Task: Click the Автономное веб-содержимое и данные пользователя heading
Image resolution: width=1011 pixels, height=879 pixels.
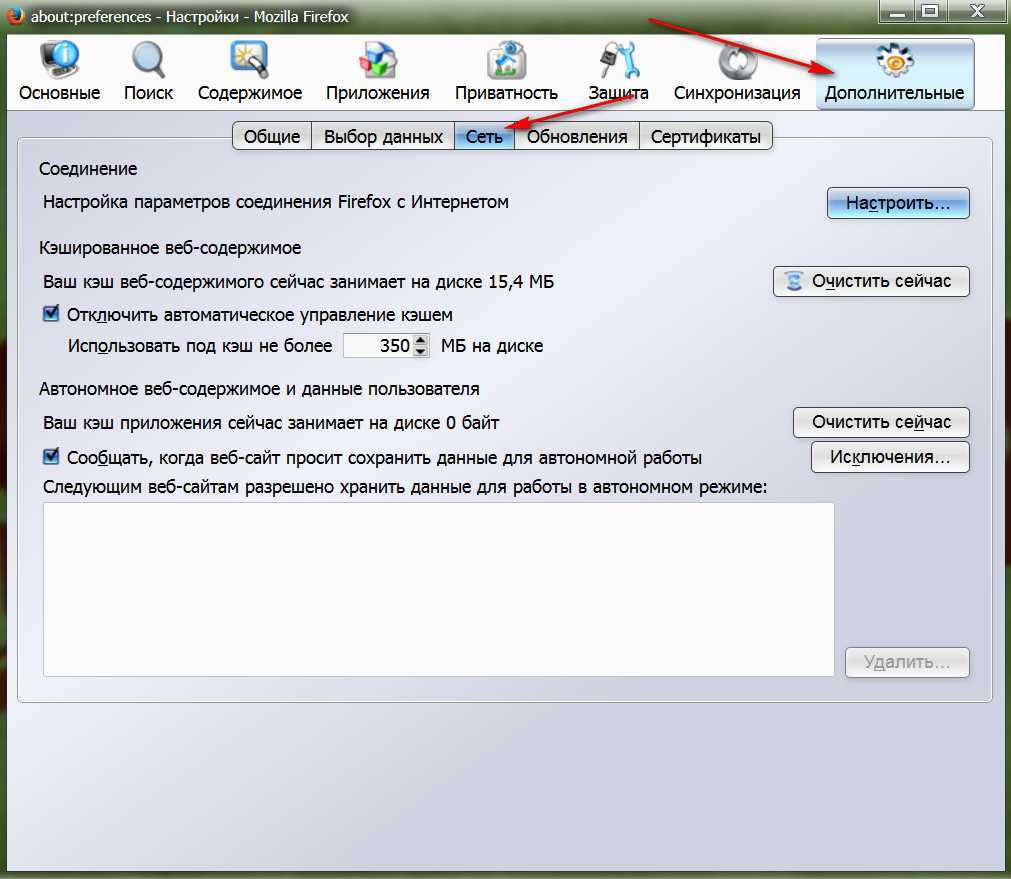Action: 259,389
